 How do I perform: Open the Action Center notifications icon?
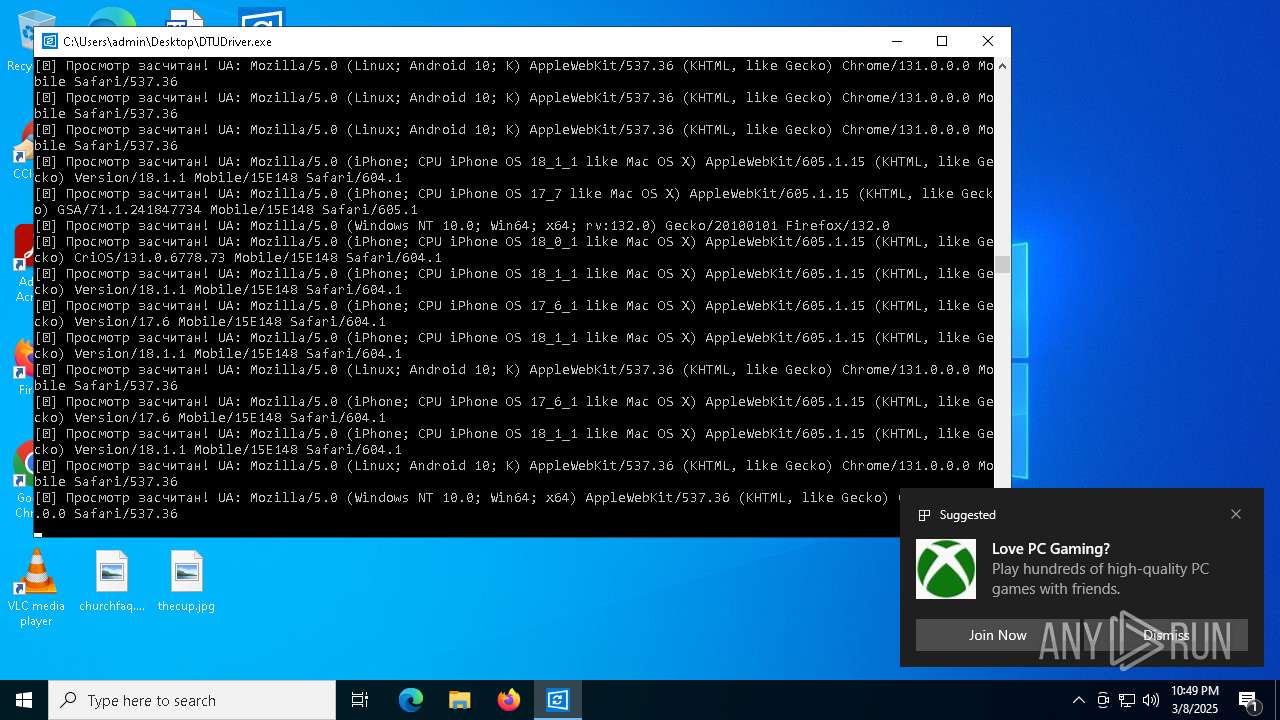click(x=1248, y=700)
